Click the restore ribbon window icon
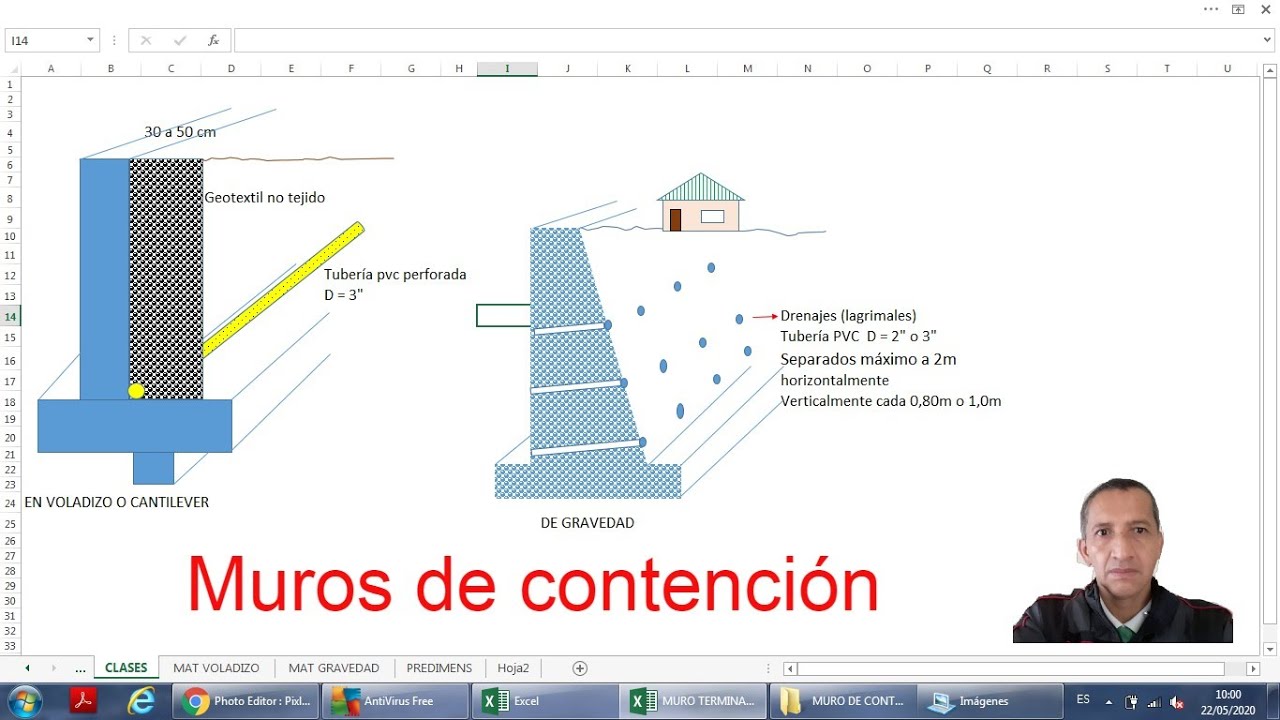This screenshot has width=1280, height=720. 1238,9
